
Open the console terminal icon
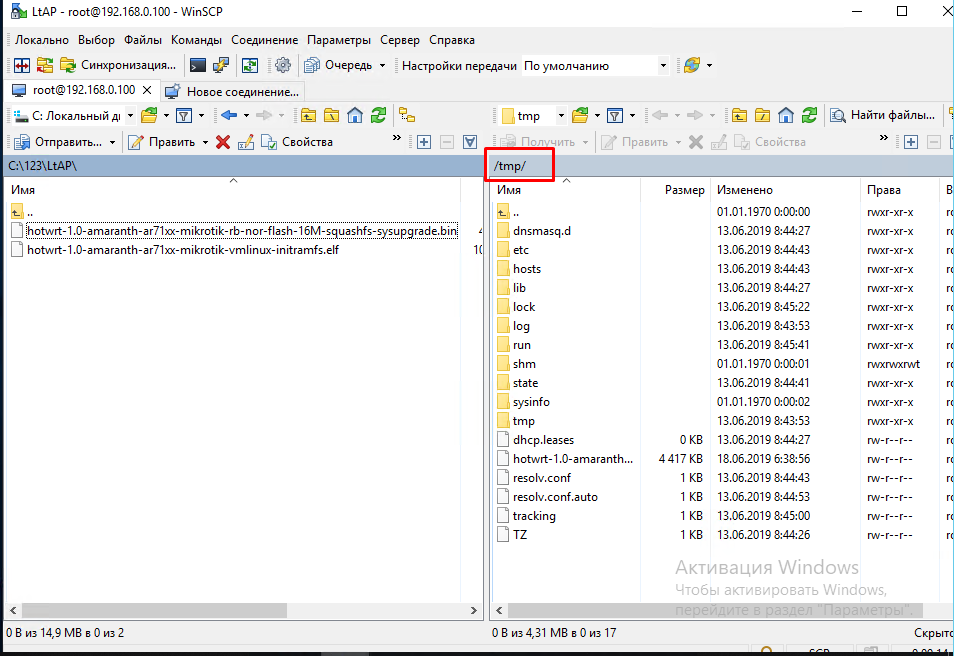tap(198, 65)
